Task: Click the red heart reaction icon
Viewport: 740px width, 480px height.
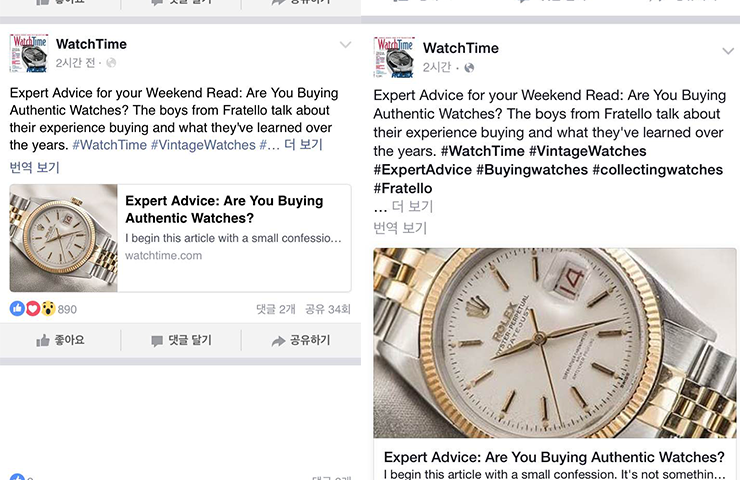Action: coord(33,309)
